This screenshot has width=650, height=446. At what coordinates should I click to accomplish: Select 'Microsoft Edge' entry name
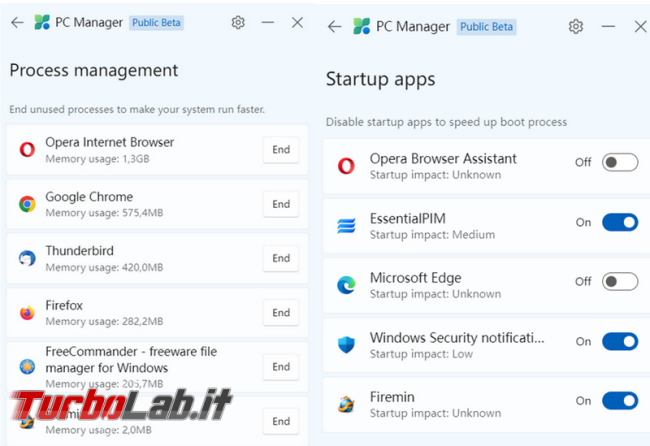pyautogui.click(x=415, y=278)
